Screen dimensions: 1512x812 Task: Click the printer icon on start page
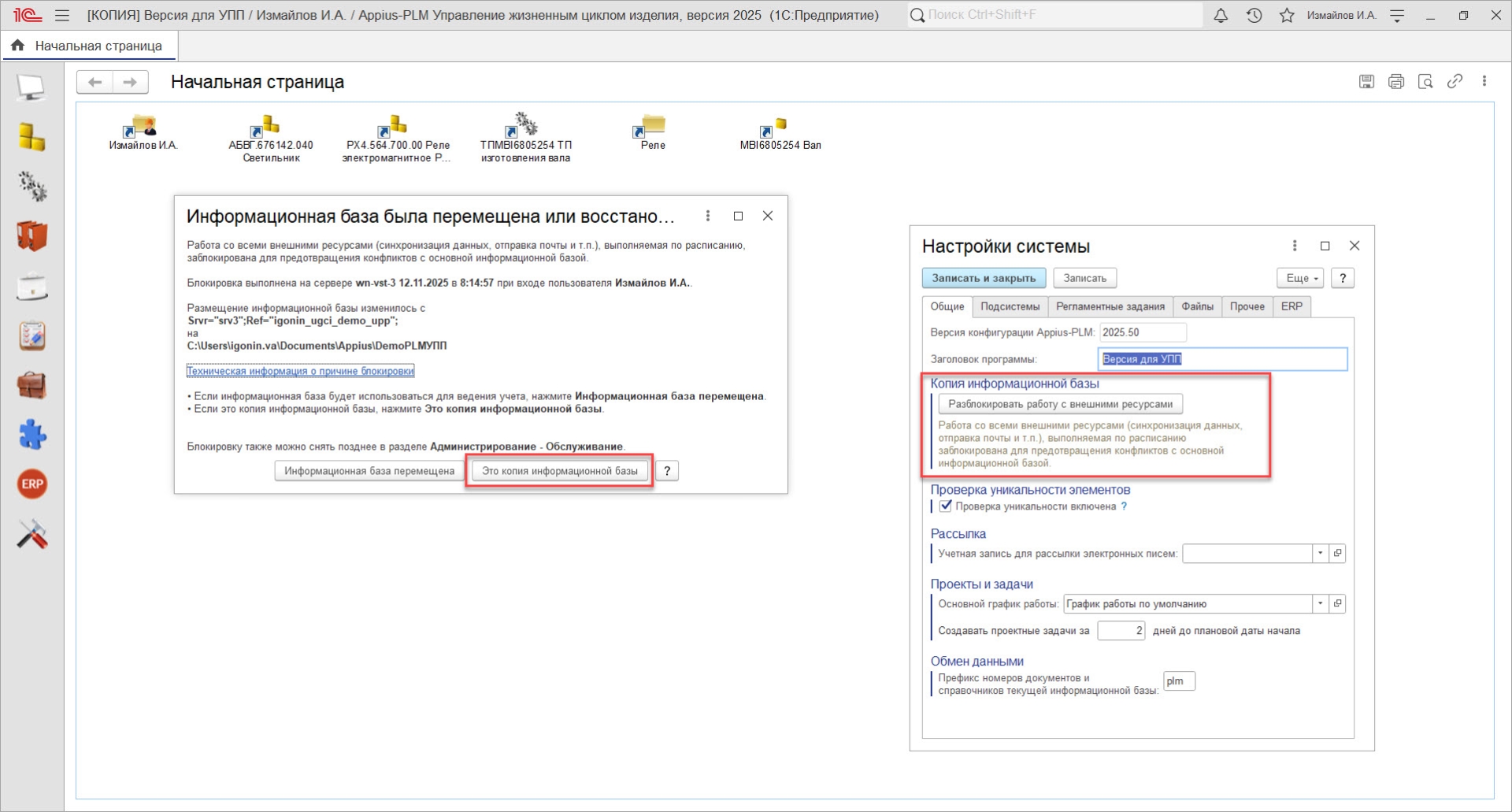coord(1396,81)
